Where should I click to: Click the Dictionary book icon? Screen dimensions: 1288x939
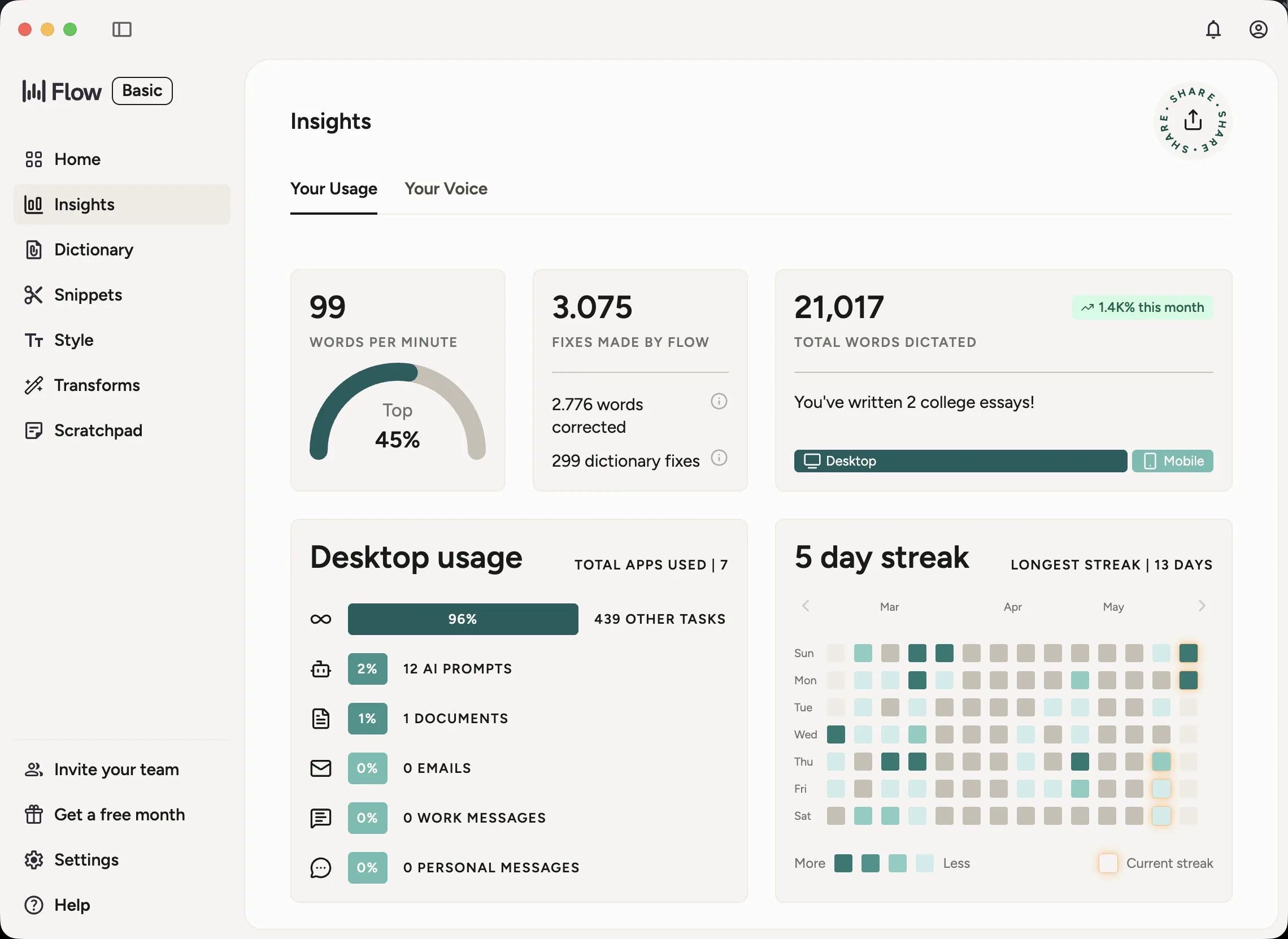click(x=33, y=250)
